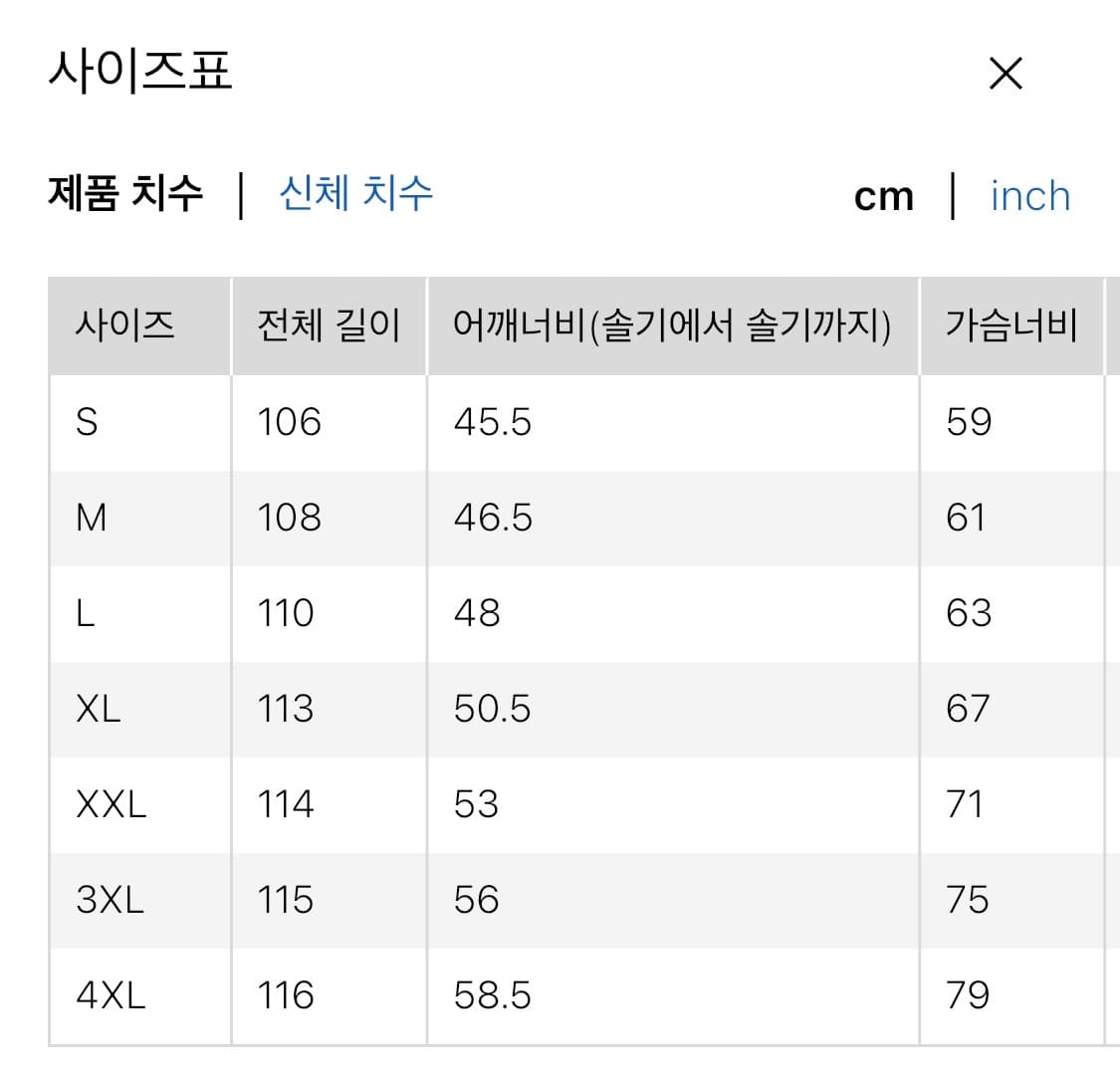The height and width of the screenshot is (1080, 1120).
Task: Close the 사이즈표 size chart popup
Action: click(1006, 73)
